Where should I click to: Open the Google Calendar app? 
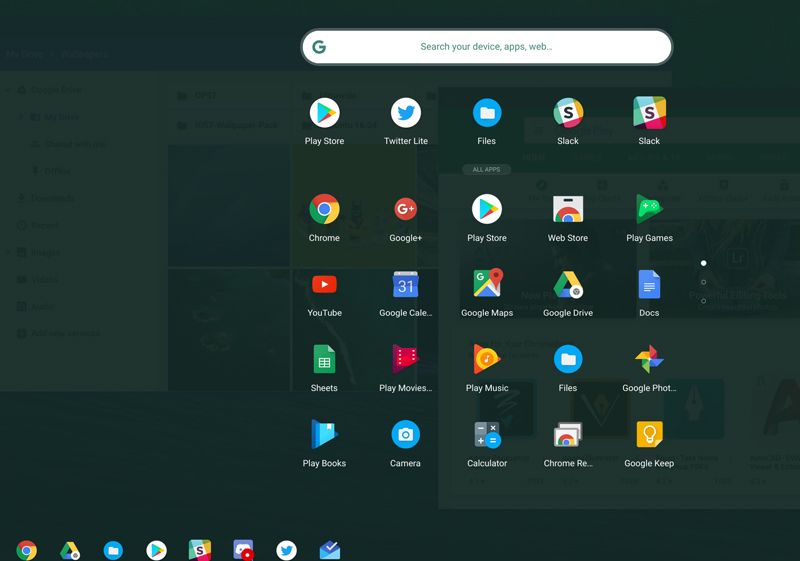click(405, 285)
